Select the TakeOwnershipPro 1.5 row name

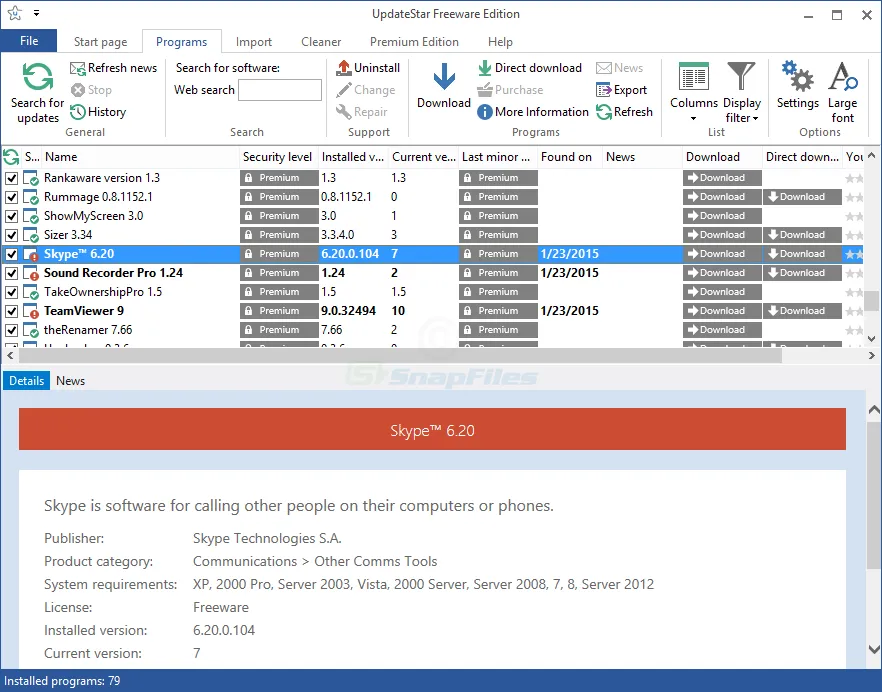[103, 293]
